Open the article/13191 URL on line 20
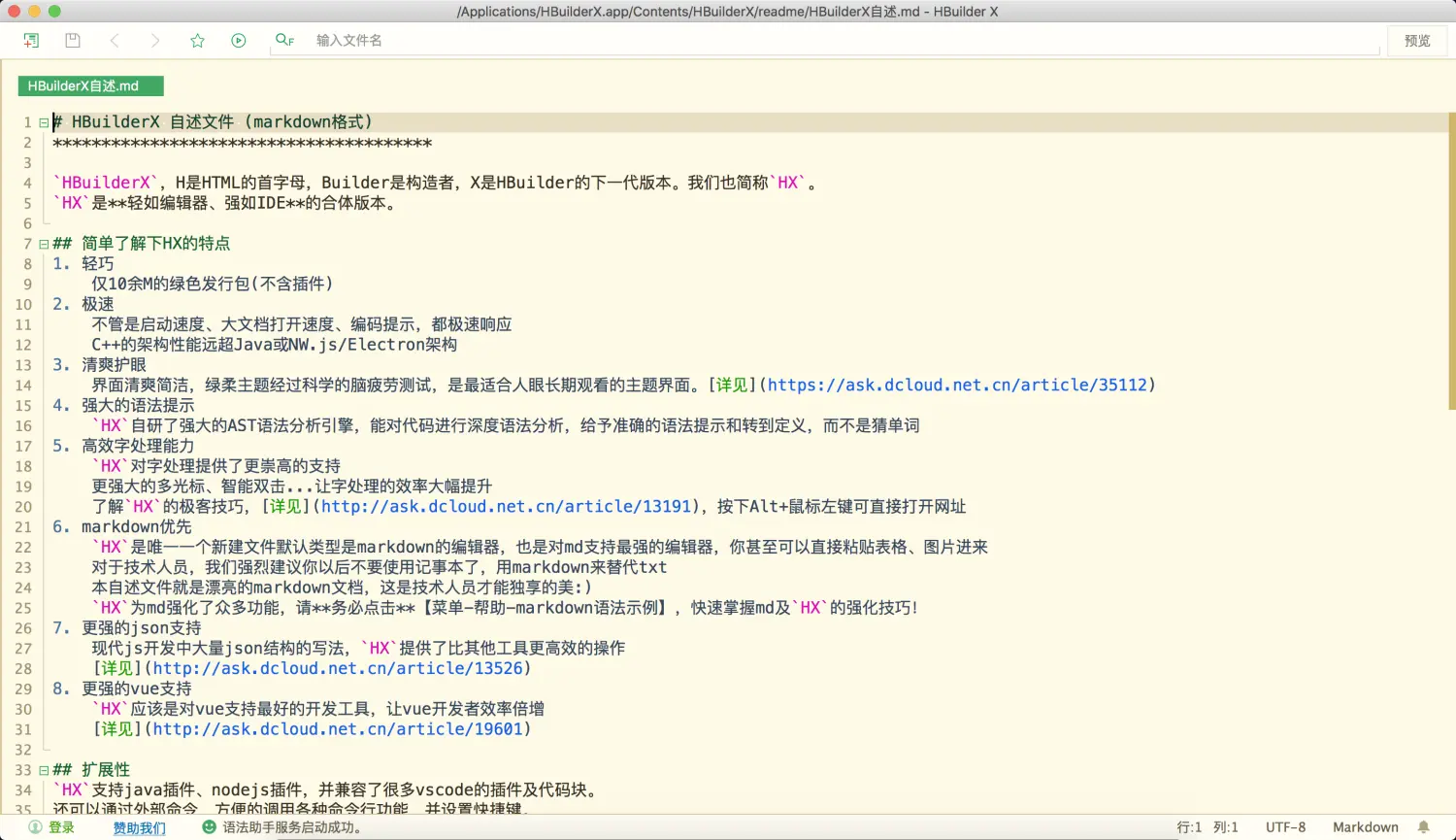The image size is (1456, 840). coord(506,507)
